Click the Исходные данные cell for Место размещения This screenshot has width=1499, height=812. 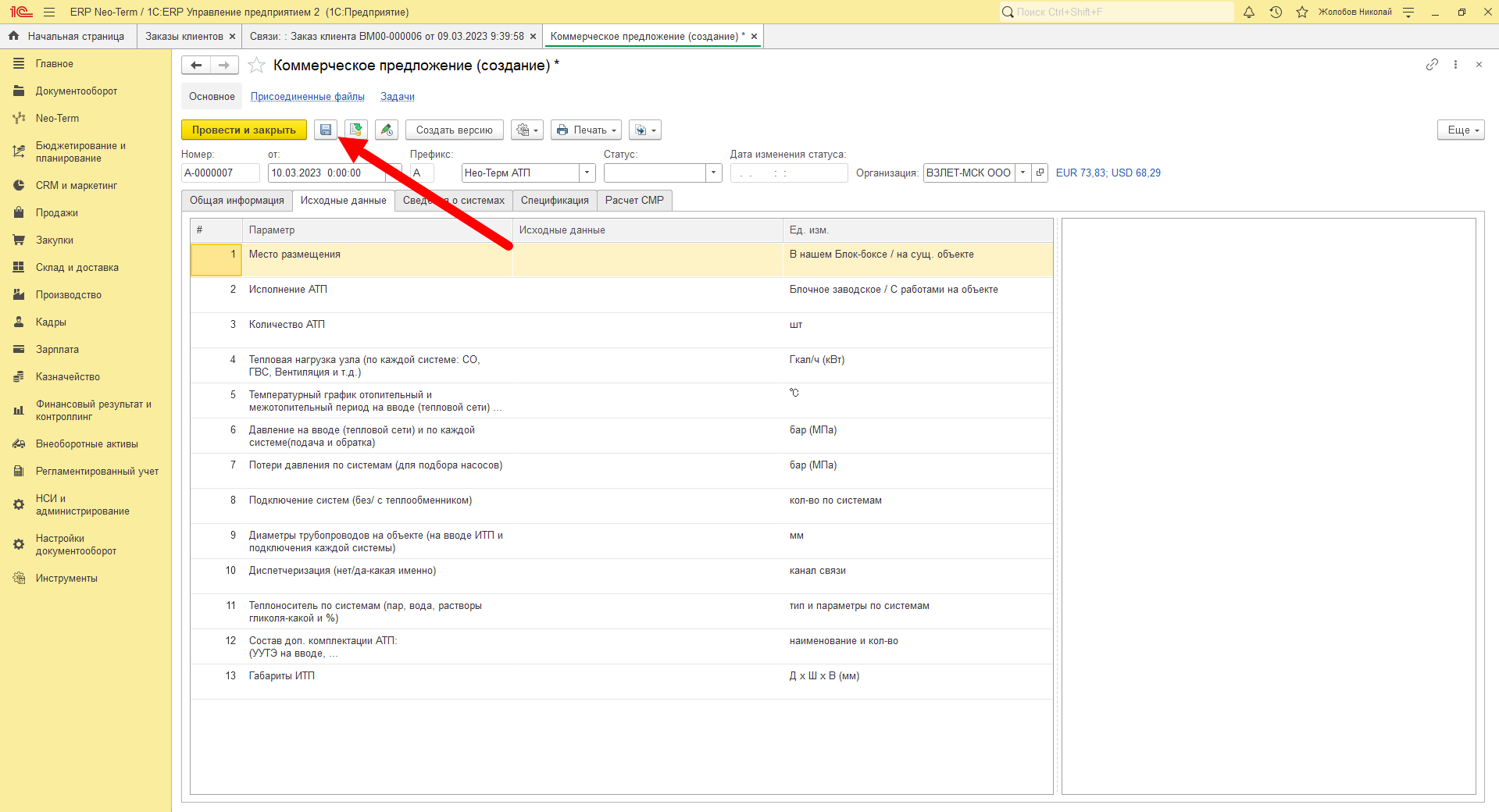coord(648,260)
